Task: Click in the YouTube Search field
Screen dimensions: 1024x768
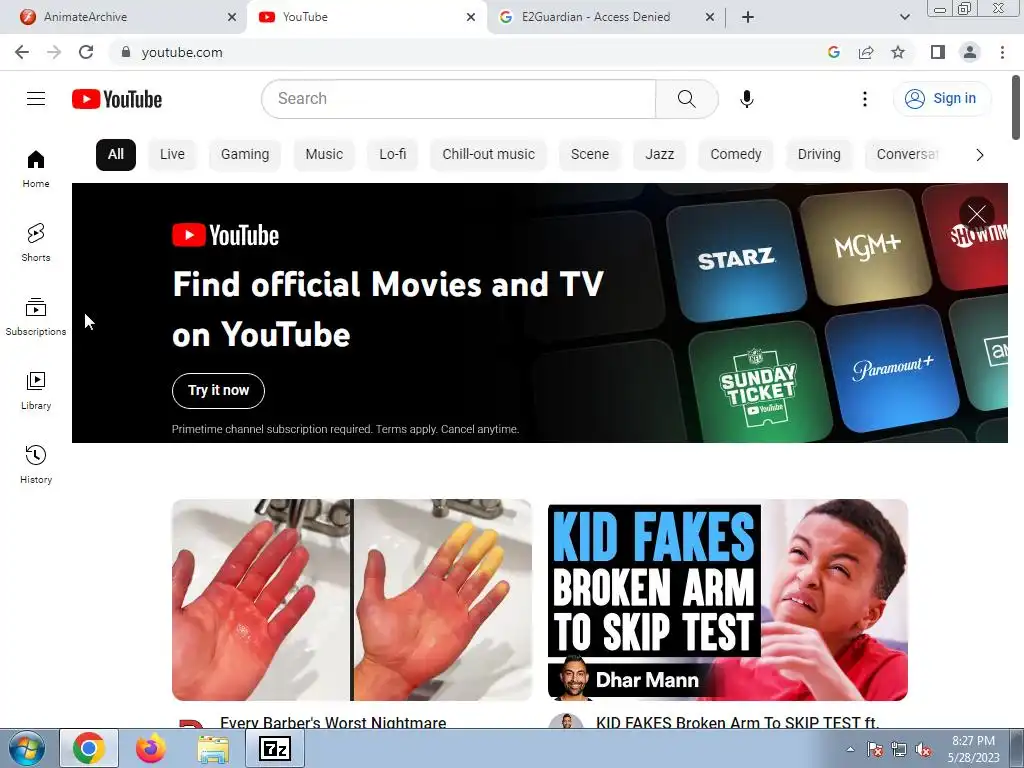Action: coord(458,99)
